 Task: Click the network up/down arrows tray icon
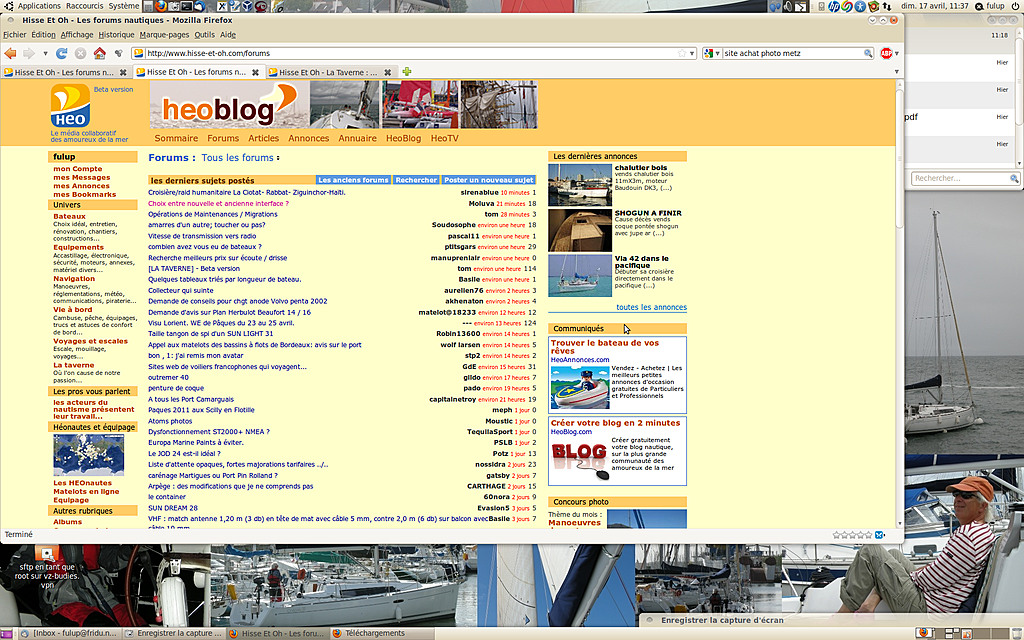pyautogui.click(x=887, y=6)
